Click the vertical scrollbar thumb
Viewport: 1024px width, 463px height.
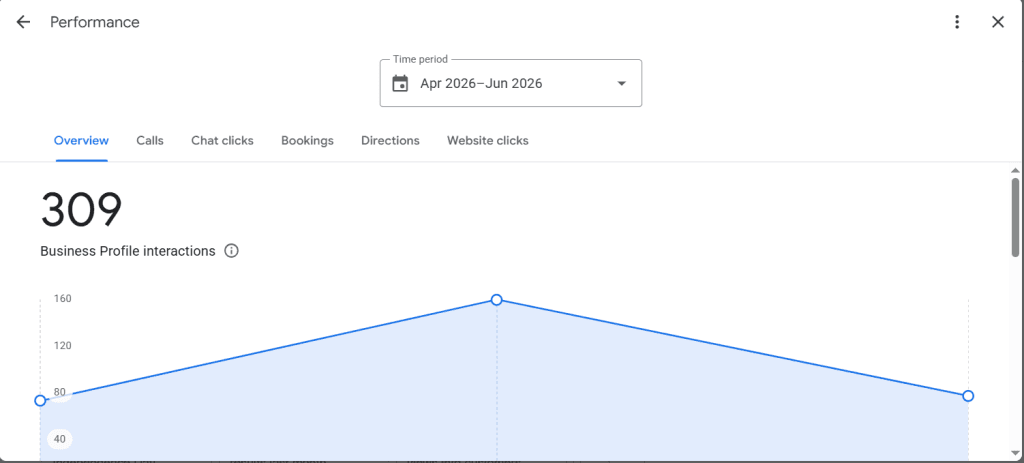[x=1016, y=217]
